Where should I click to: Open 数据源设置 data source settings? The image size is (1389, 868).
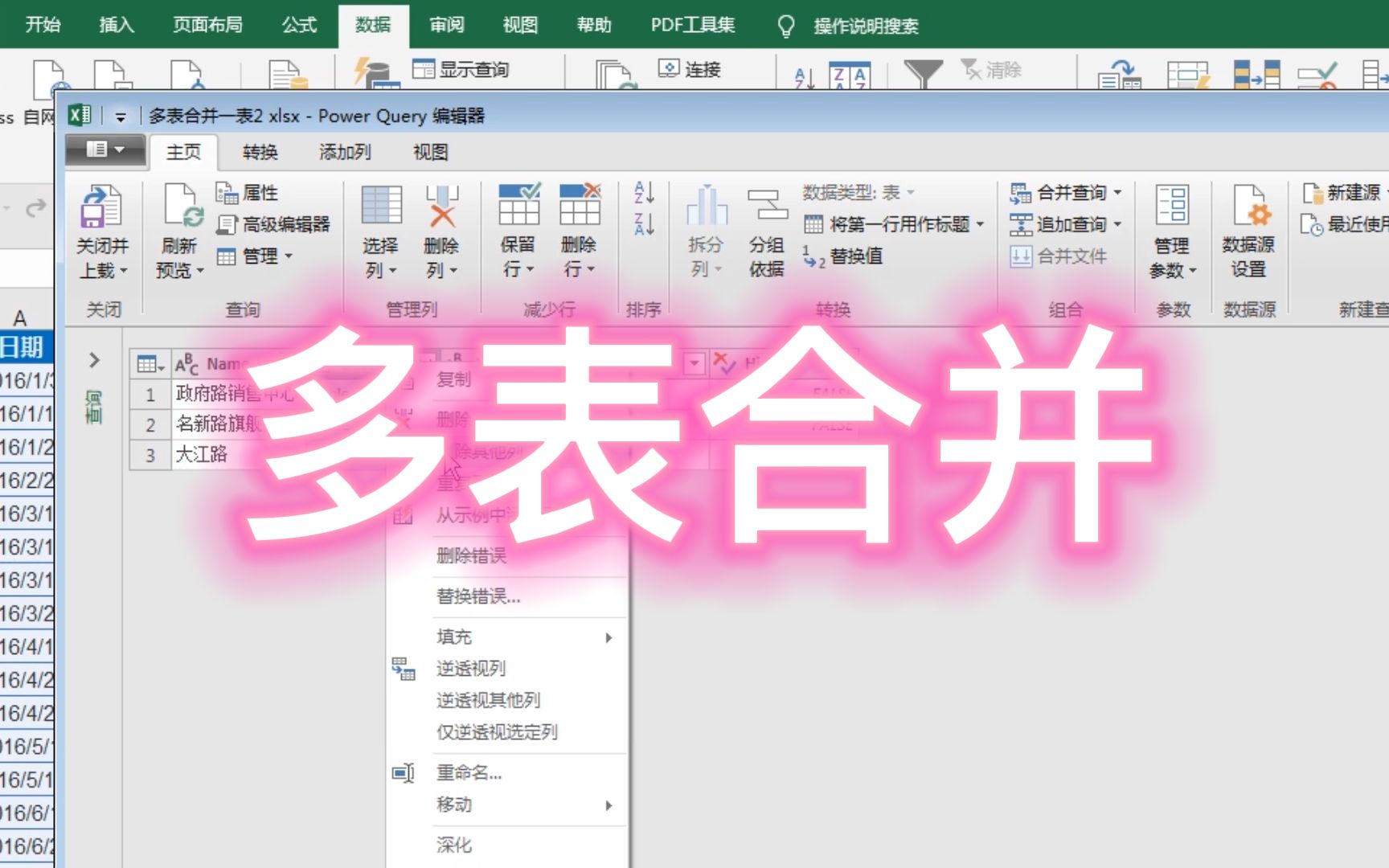1248,231
